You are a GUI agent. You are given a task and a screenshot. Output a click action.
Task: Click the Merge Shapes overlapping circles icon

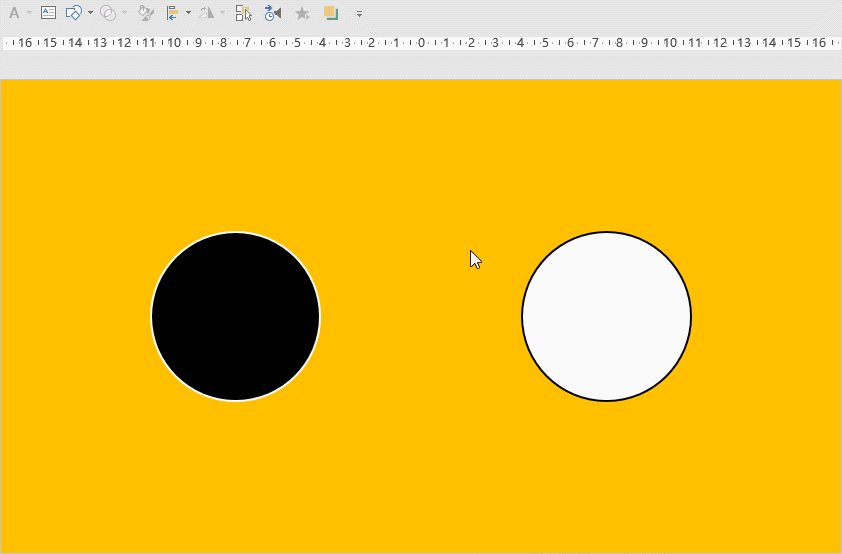107,13
